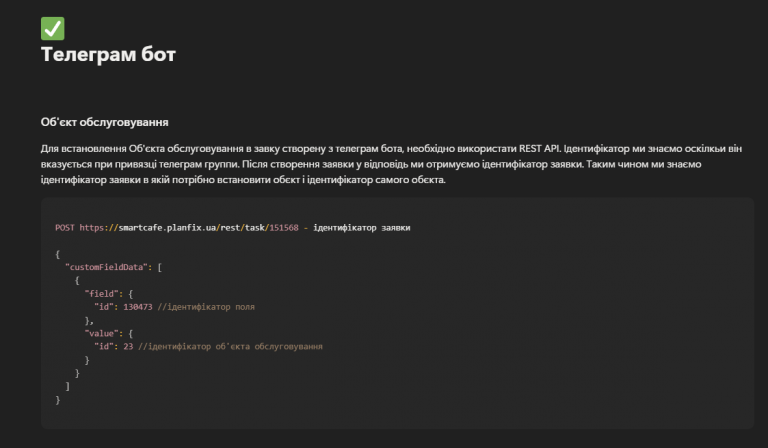Click the field id value 130473

[138, 307]
